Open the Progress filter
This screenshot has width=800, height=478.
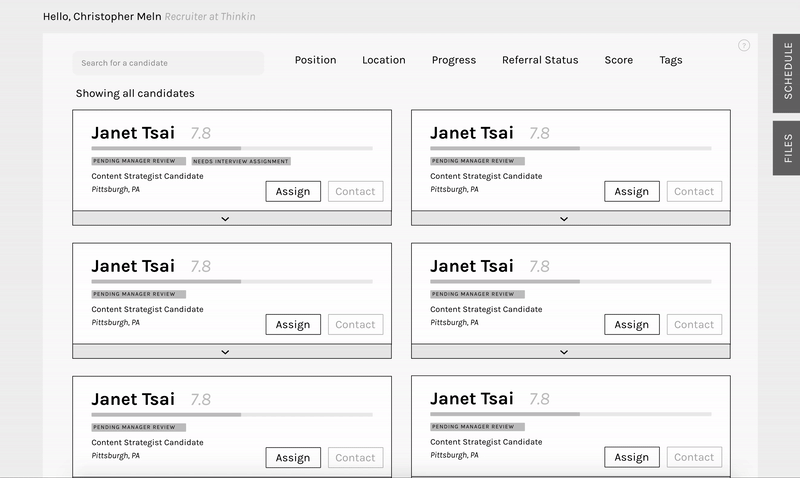454,60
